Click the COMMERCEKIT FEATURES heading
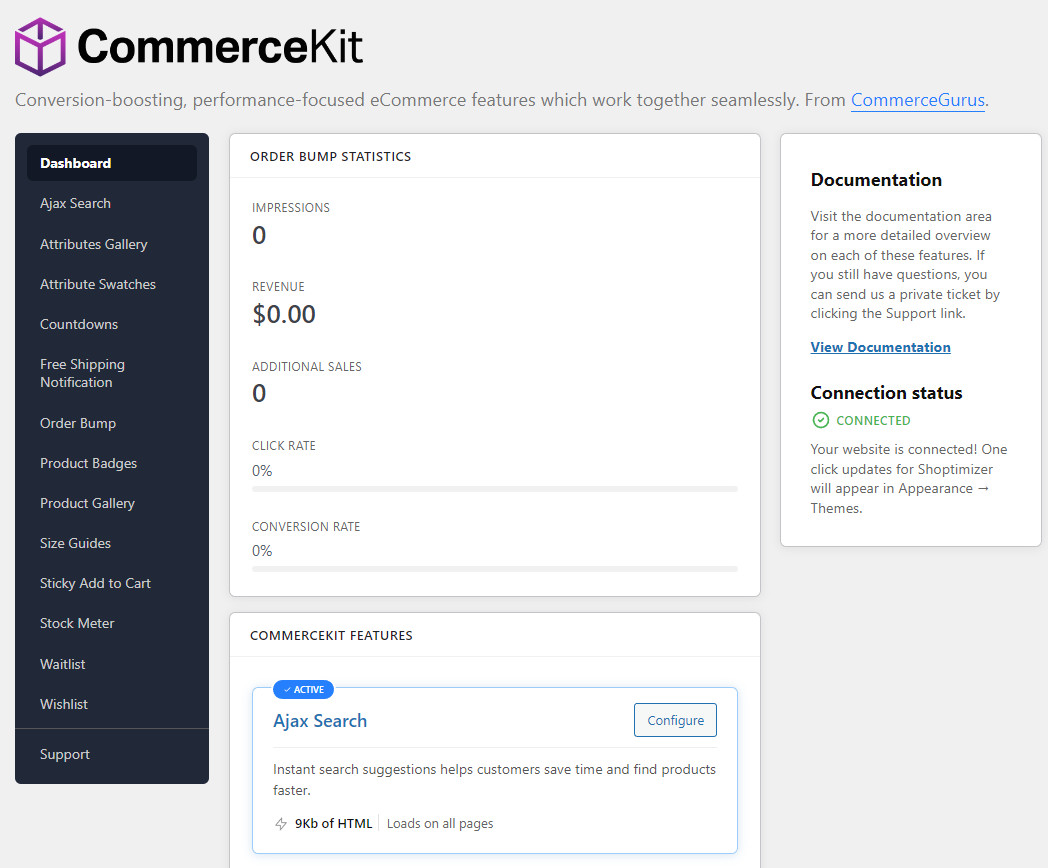1048x868 pixels. [x=332, y=635]
